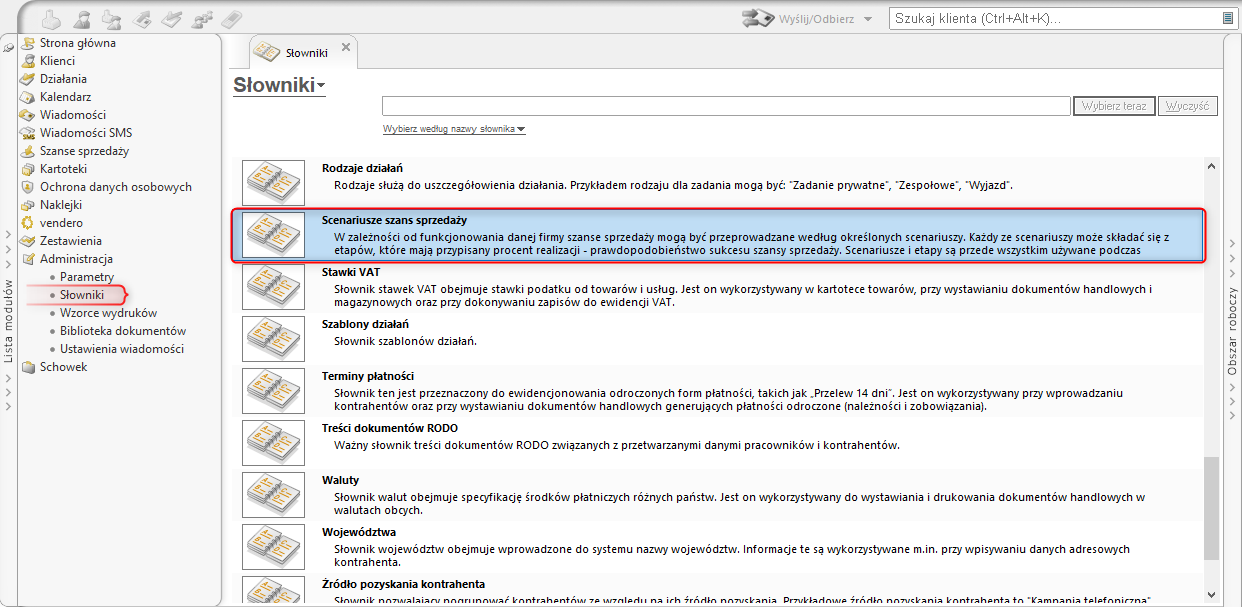Open Ustawienia wiadomości in the tree
Image resolution: width=1242 pixels, height=607 pixels.
pyautogui.click(x=122, y=349)
